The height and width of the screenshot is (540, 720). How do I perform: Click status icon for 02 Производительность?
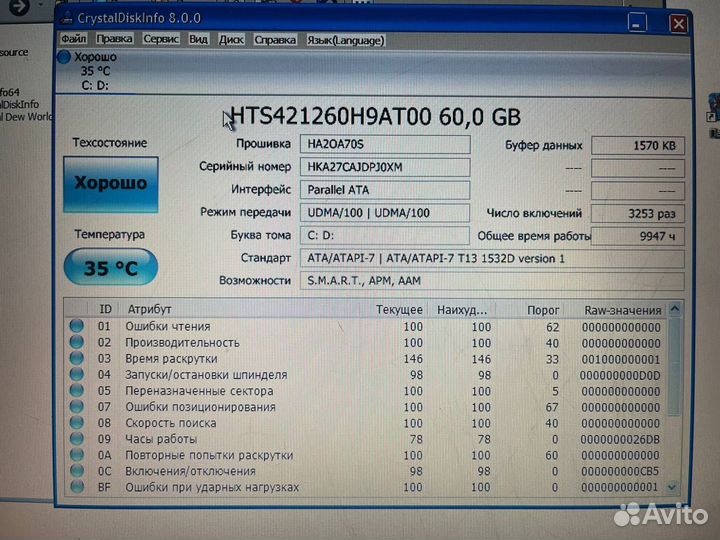pos(77,342)
